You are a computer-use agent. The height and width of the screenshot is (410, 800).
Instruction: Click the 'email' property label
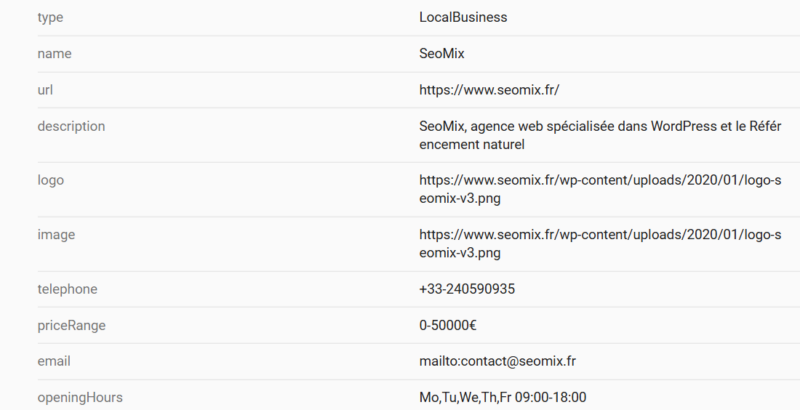(54, 361)
